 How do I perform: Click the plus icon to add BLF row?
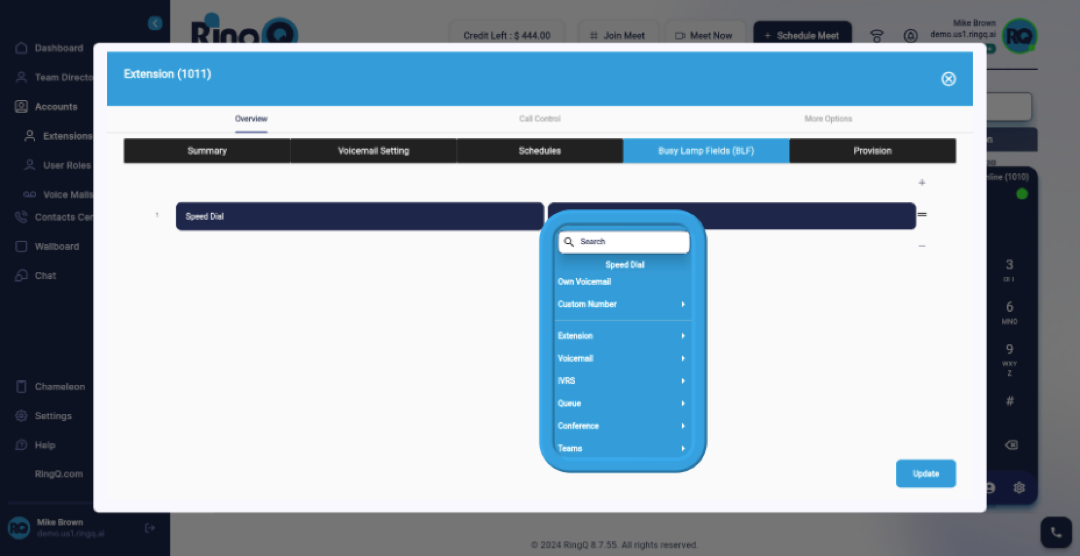point(922,183)
